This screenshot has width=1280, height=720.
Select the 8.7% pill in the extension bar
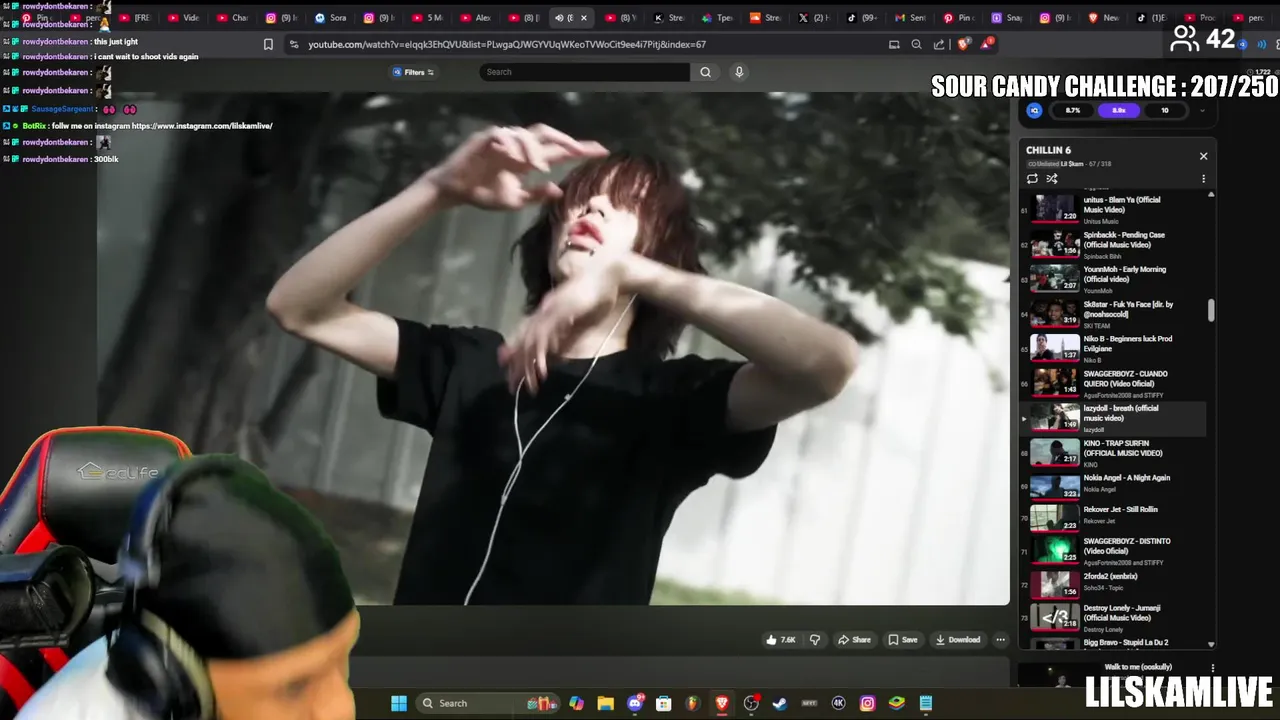pos(1073,111)
